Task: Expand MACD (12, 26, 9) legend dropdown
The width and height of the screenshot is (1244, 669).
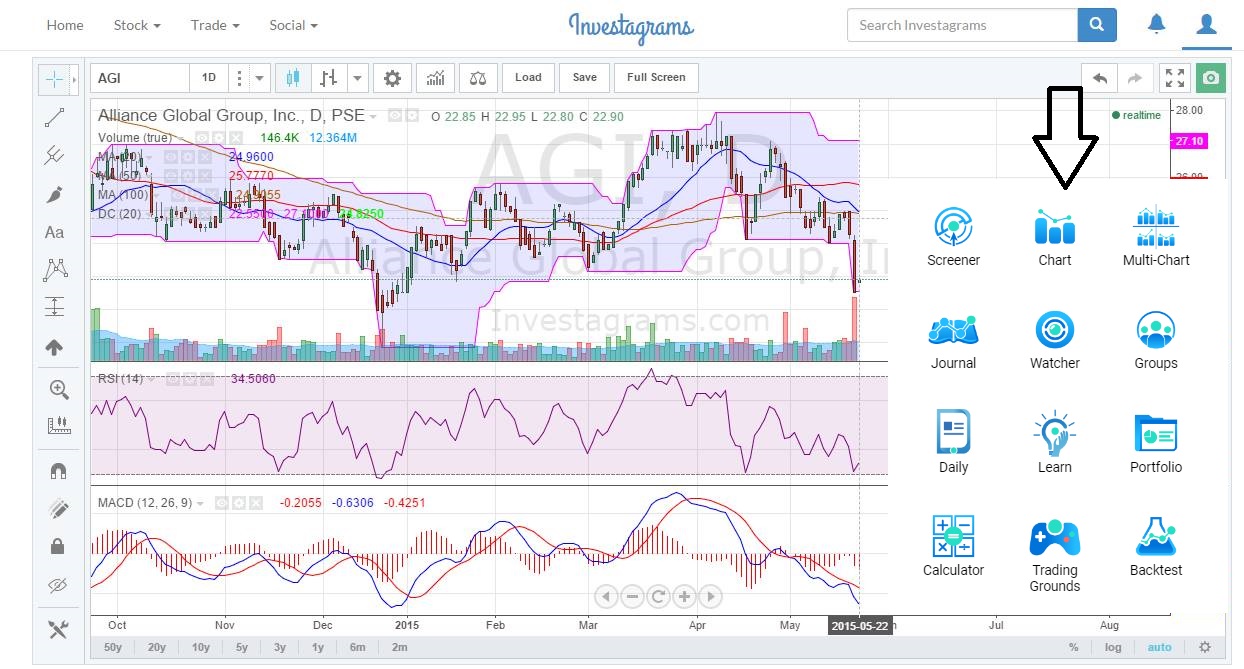Action: click(201, 503)
